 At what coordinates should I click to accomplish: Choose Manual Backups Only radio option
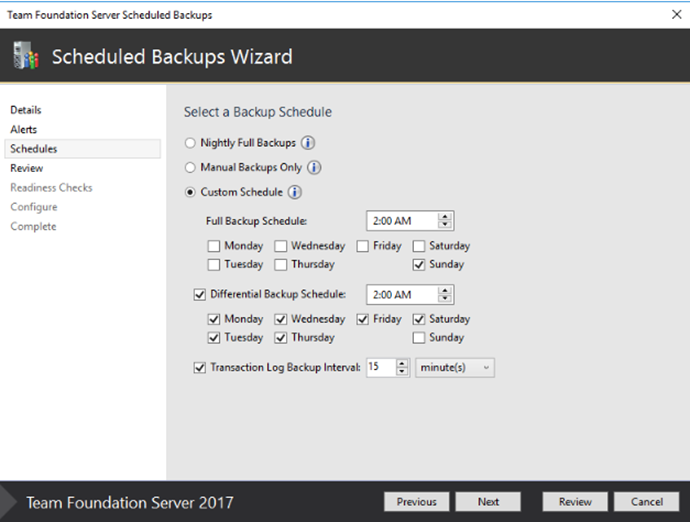point(190,168)
